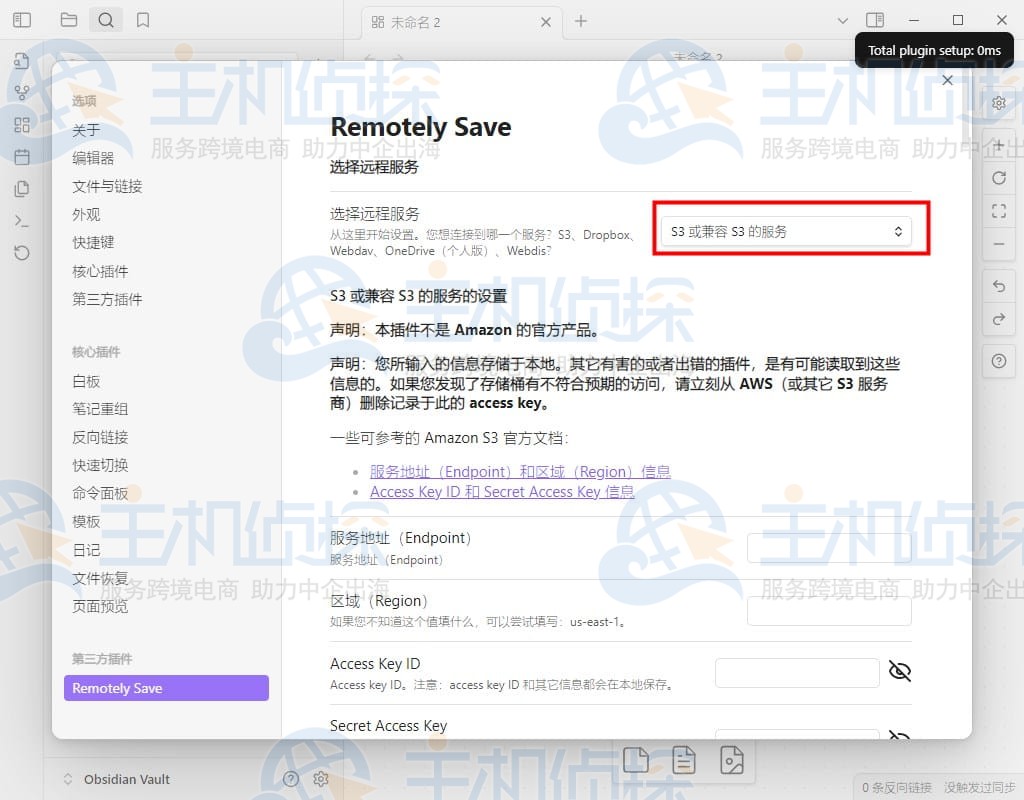
Task: Close the settings dialog
Action: [948, 80]
